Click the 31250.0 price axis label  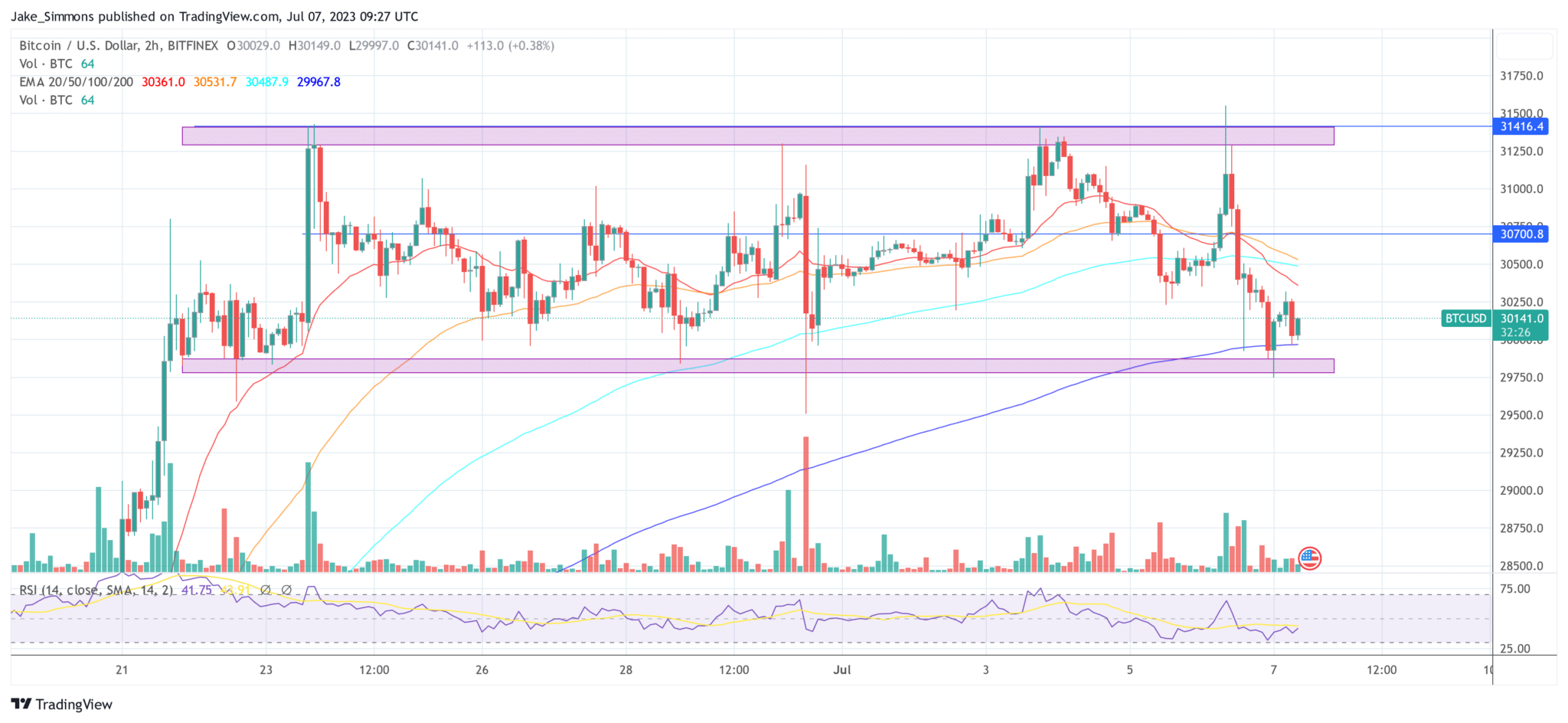[1521, 152]
